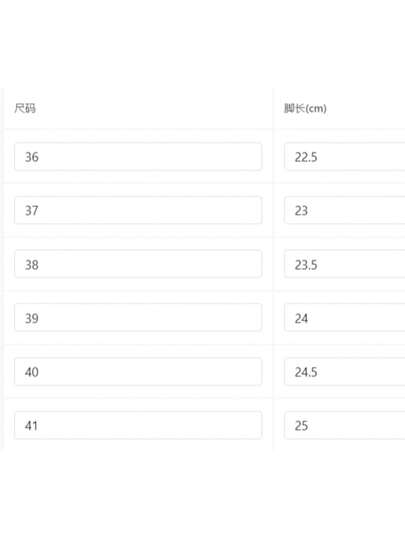This screenshot has height=539, width=405.
Task: Place cursor after the 41 size value
Action: click(x=39, y=426)
